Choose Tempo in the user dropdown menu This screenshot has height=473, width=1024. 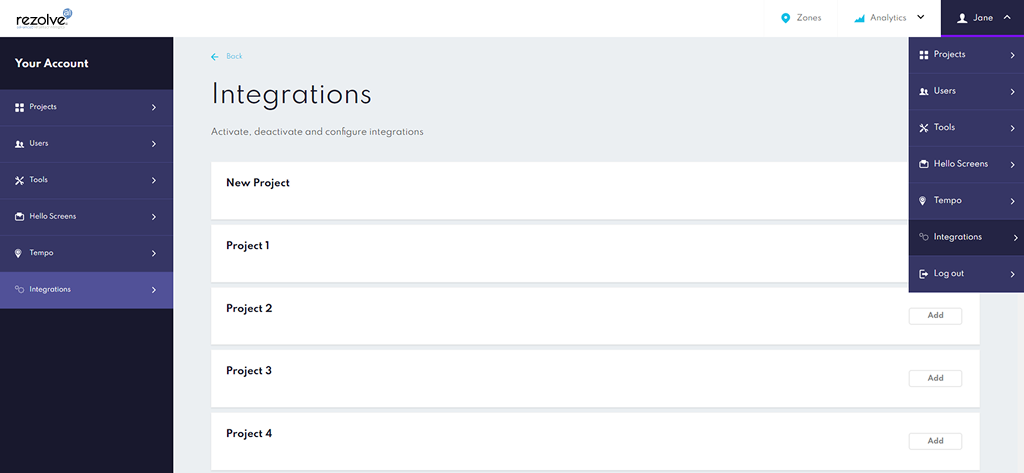(947, 200)
